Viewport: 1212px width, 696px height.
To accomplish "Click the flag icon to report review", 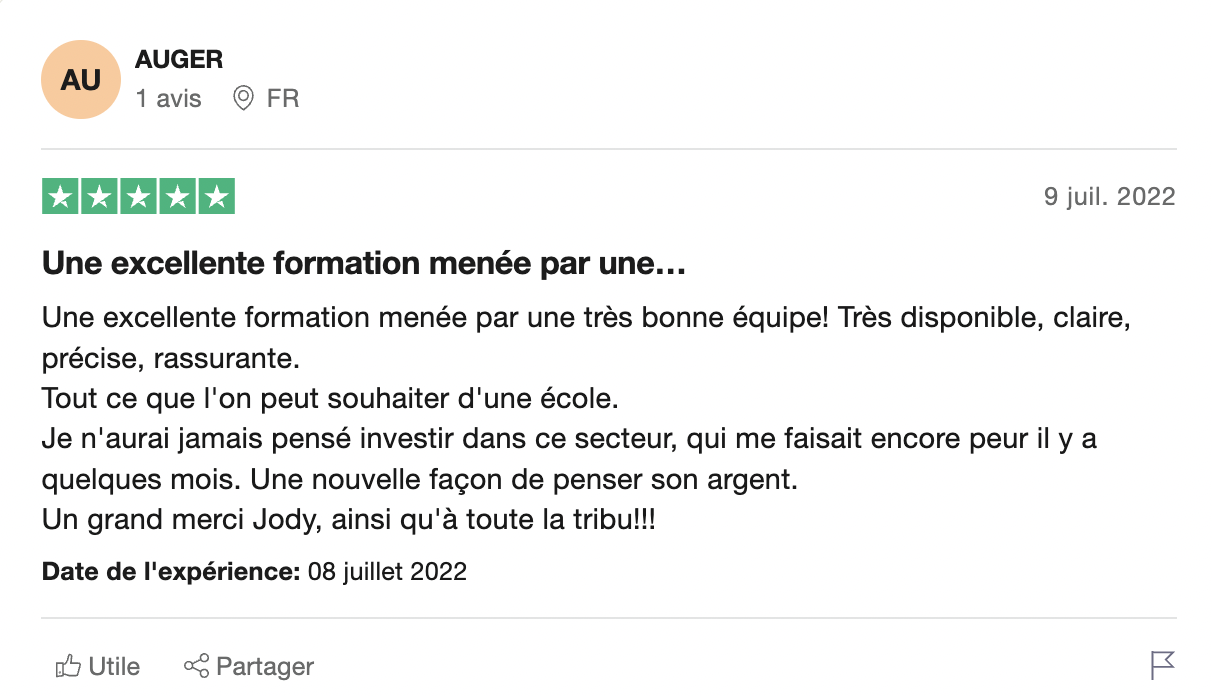I will [x=1162, y=665].
